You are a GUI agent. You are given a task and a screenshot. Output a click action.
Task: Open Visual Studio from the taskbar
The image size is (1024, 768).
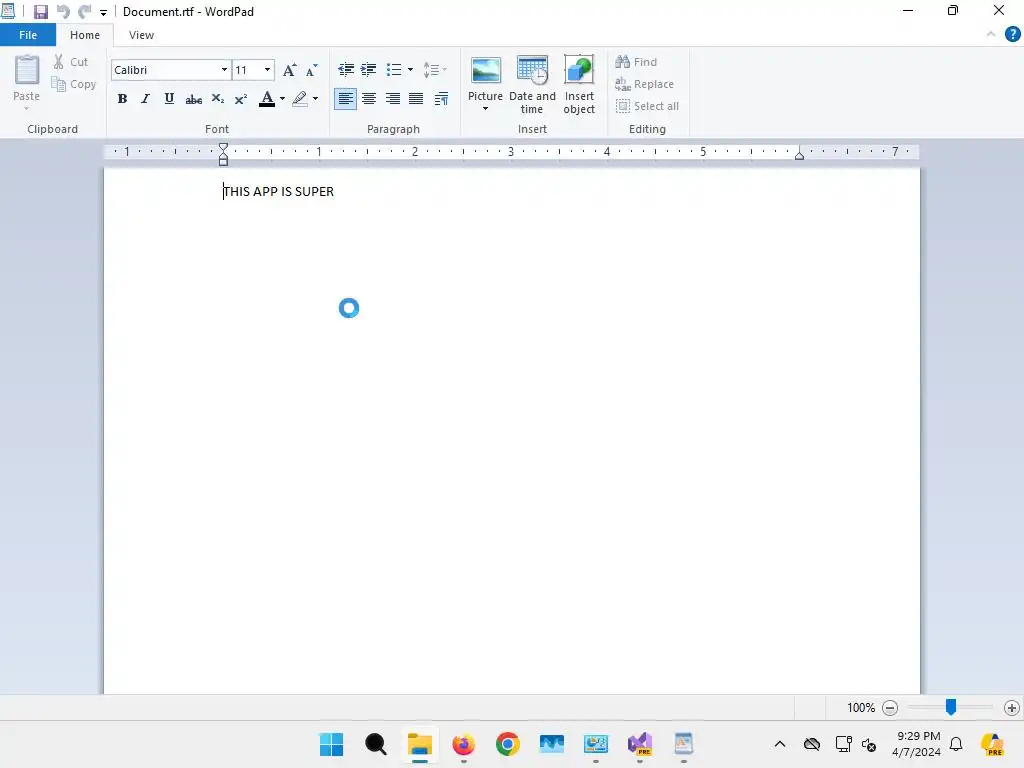(x=639, y=744)
